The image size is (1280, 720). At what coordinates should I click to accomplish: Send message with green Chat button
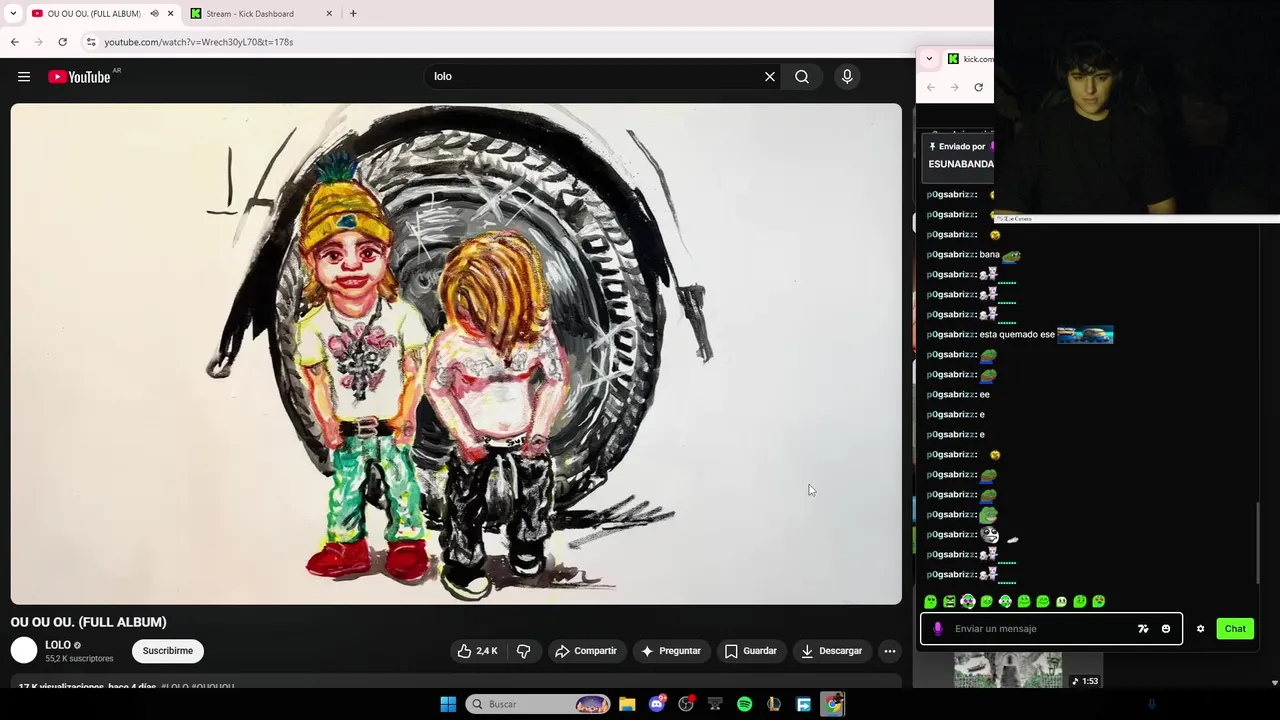[1235, 629]
